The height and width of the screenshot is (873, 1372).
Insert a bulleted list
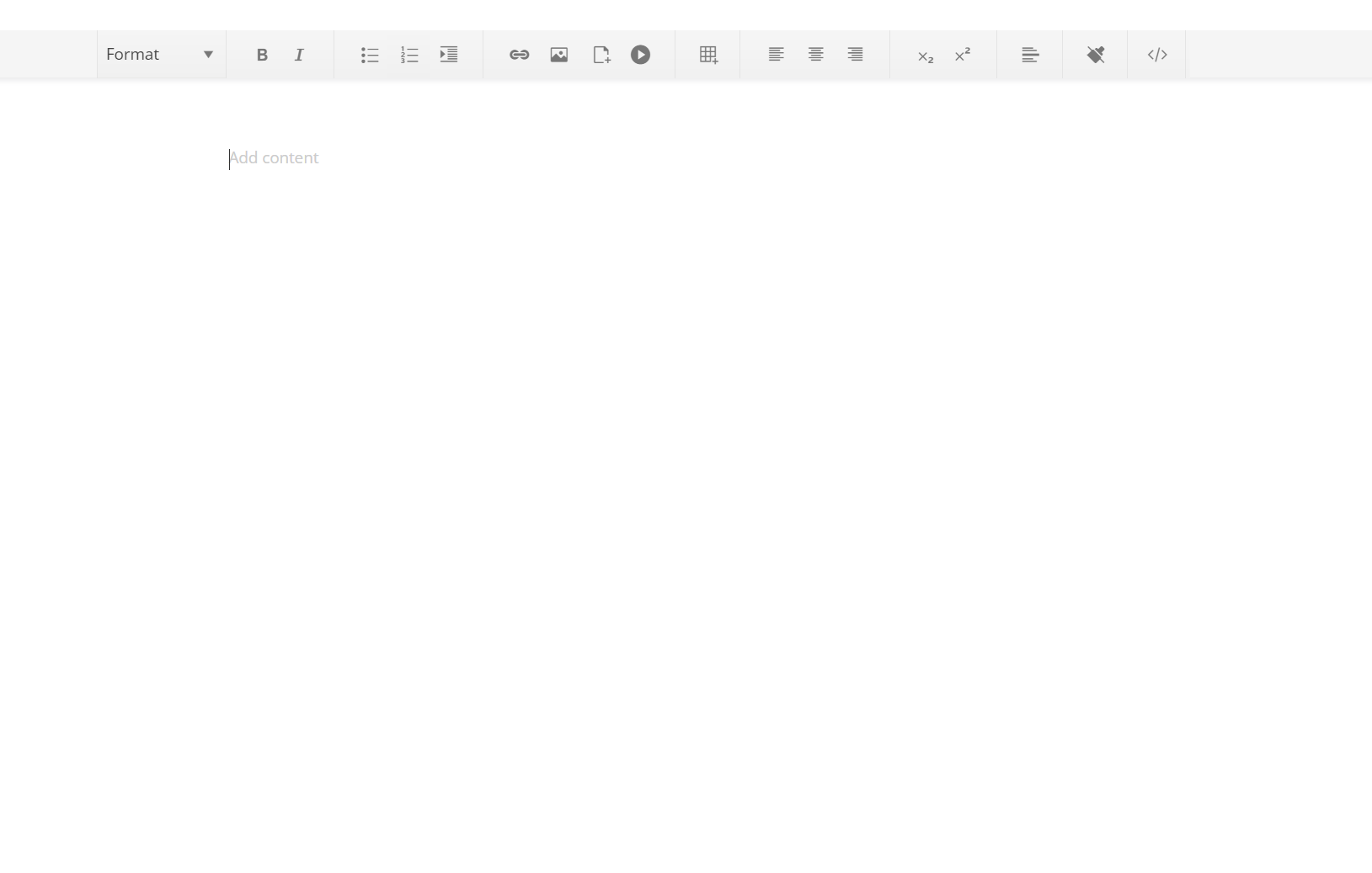click(370, 55)
